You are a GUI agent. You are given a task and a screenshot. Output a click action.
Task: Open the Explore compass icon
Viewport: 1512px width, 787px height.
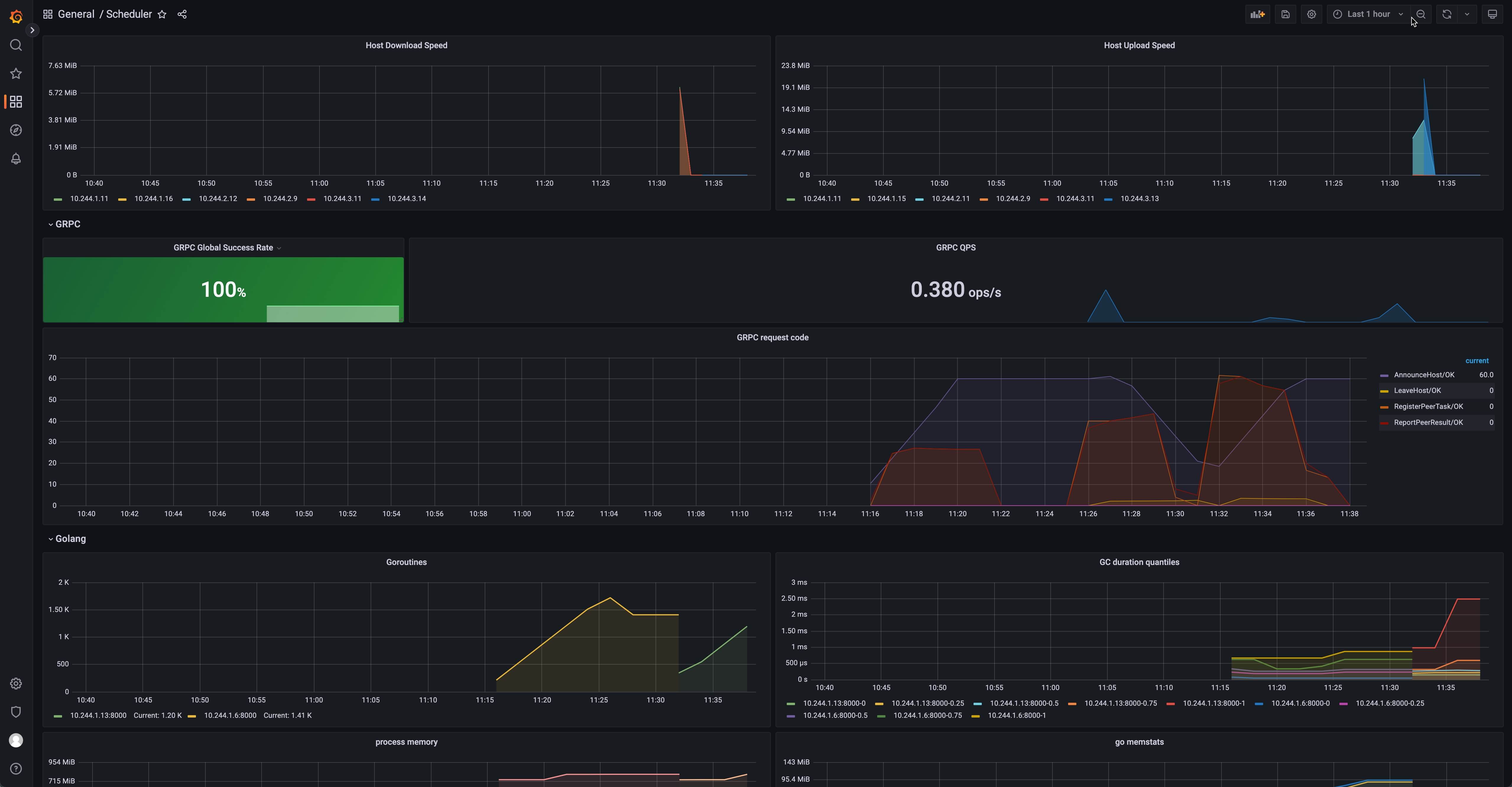pyautogui.click(x=16, y=130)
